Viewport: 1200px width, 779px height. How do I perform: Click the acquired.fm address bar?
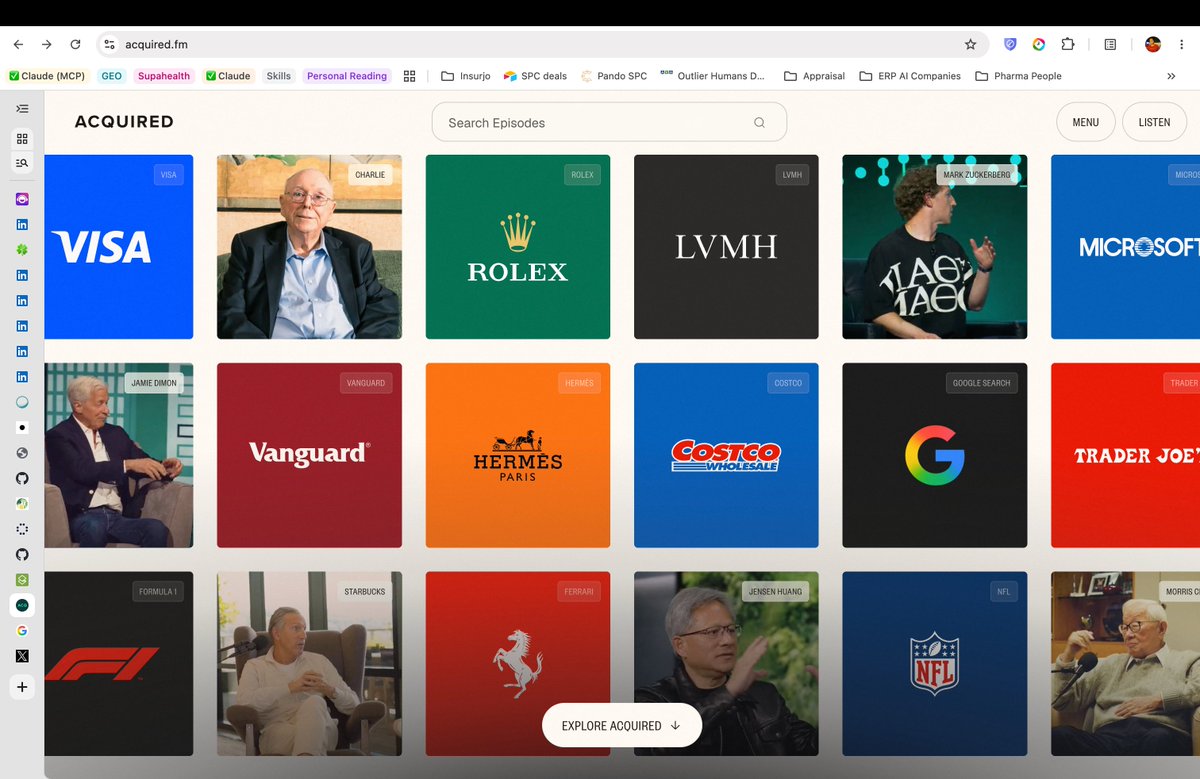pos(540,44)
